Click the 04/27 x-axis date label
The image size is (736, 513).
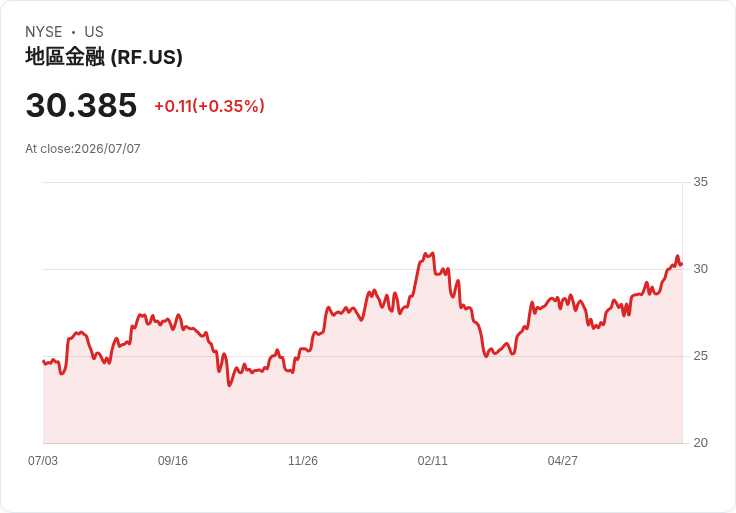coord(562,461)
